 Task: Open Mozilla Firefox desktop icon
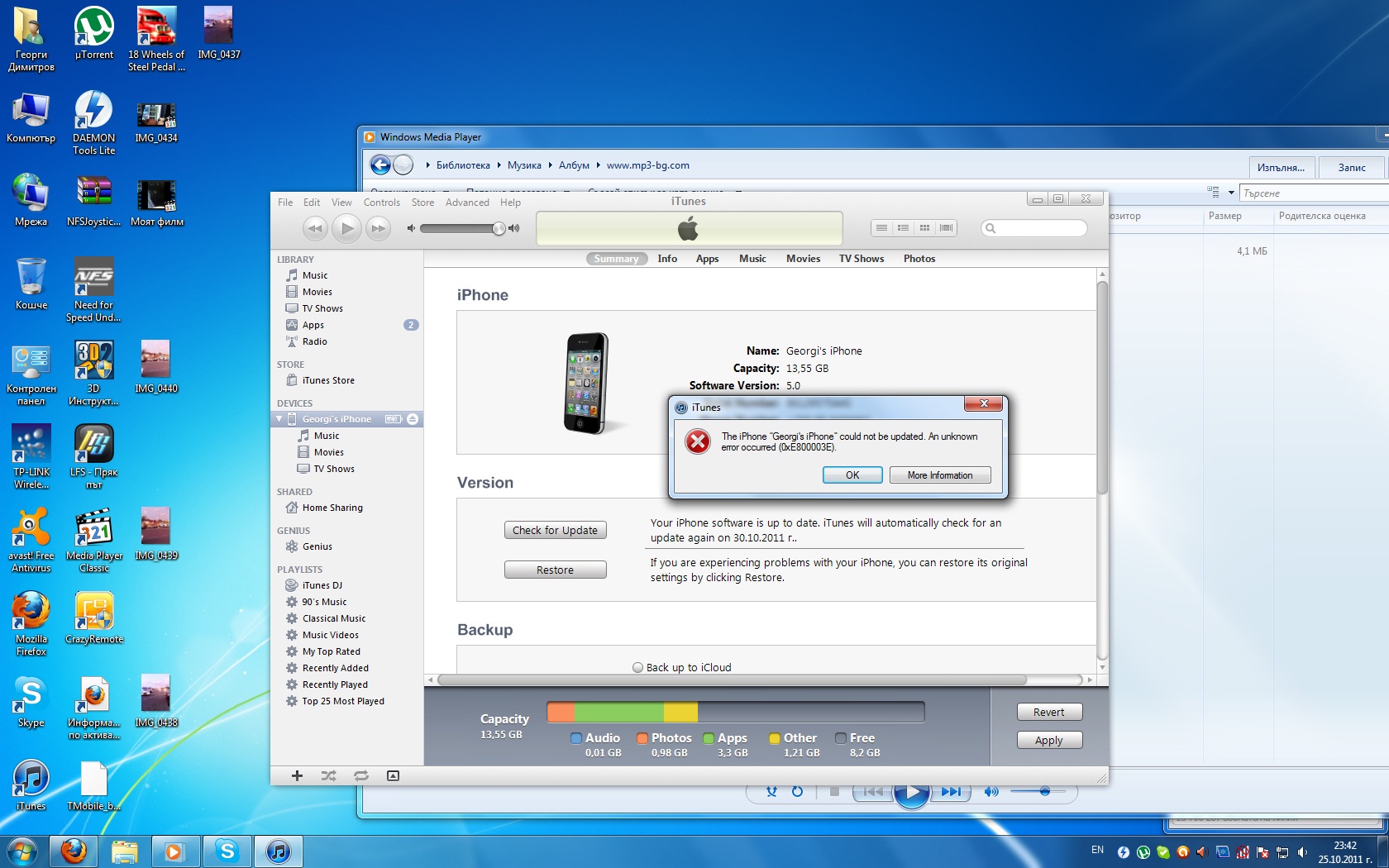[31, 623]
